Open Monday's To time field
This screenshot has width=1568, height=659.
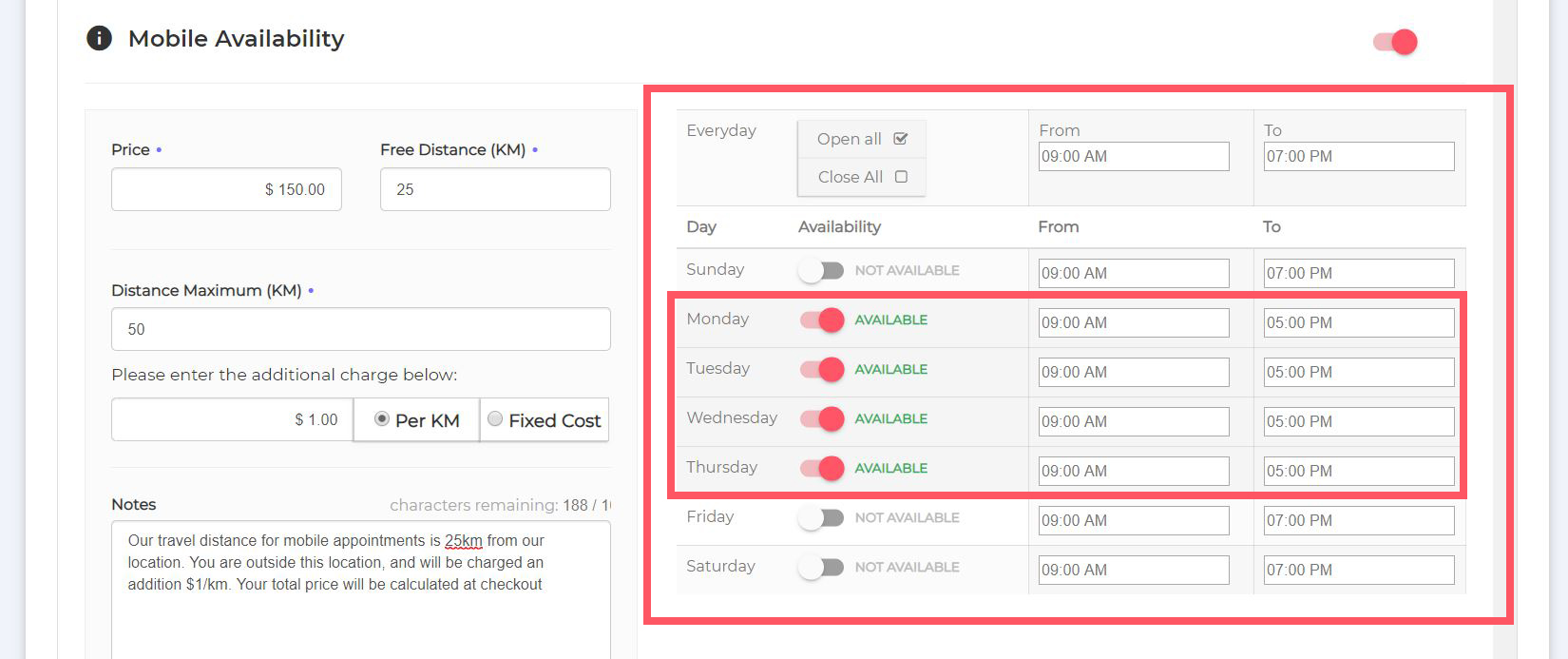[1358, 323]
